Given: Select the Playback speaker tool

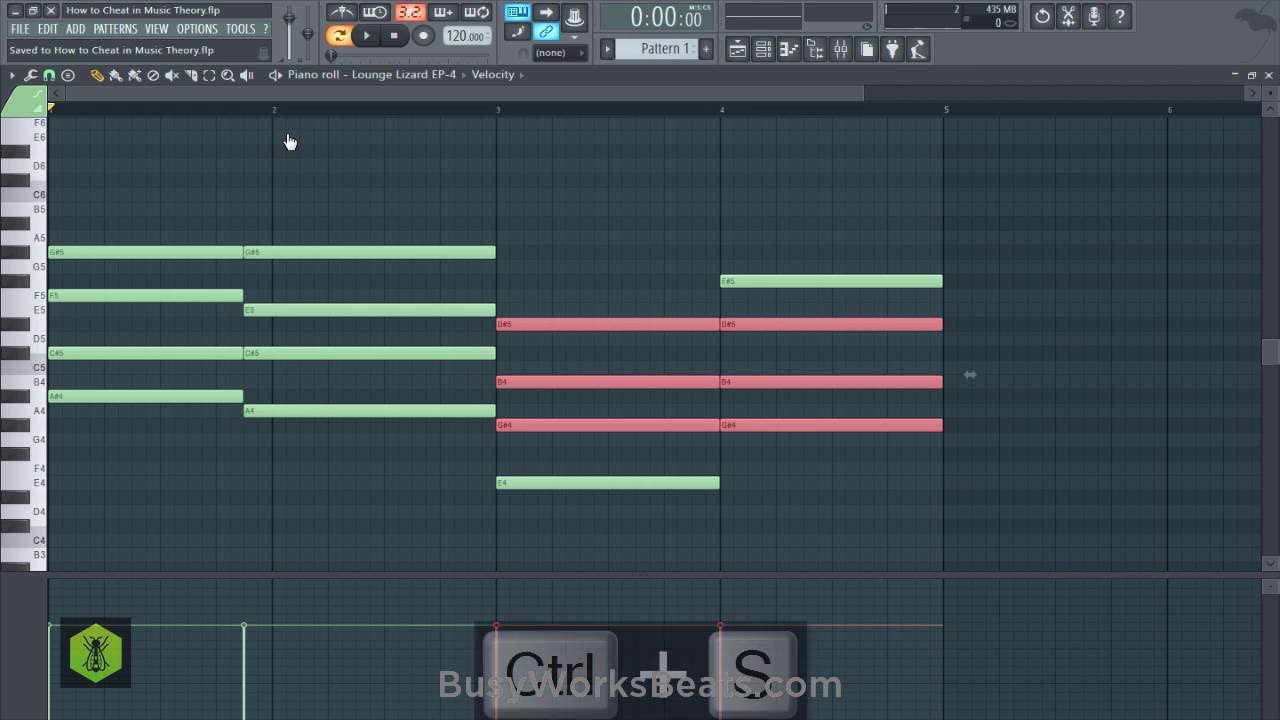Looking at the screenshot, I should 247,75.
